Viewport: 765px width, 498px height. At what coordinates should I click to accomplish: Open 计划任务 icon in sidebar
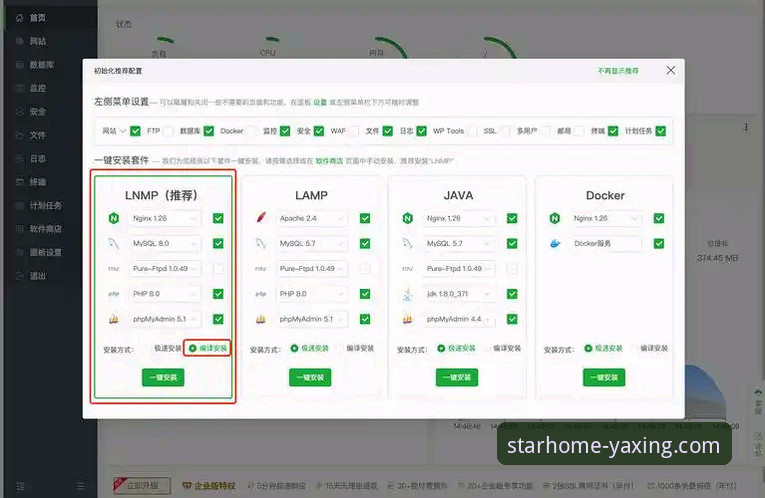click(x=20, y=205)
